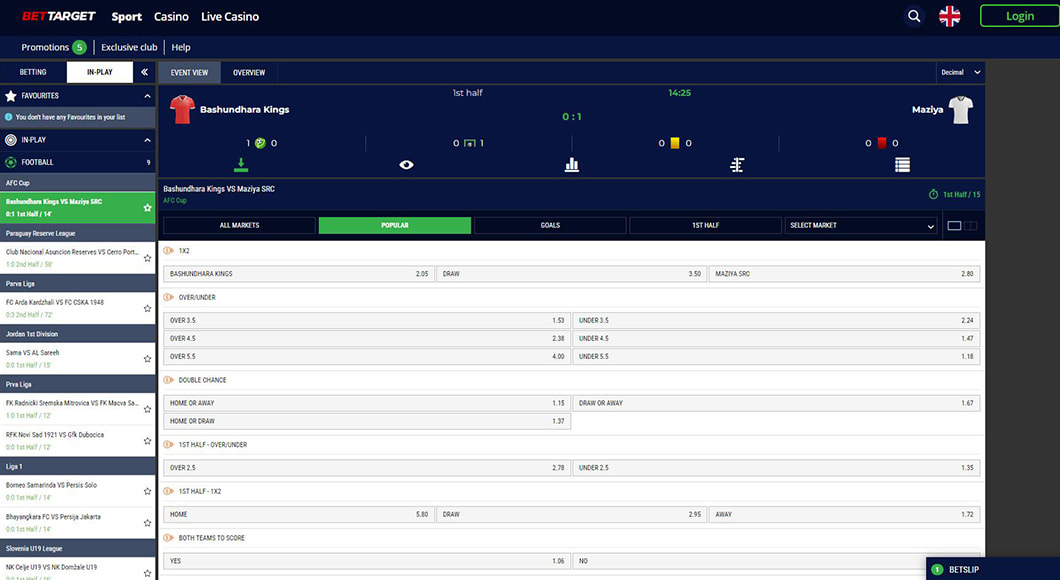Select Home or Draw odds 1.37
The width and height of the screenshot is (1060, 580).
click(367, 421)
